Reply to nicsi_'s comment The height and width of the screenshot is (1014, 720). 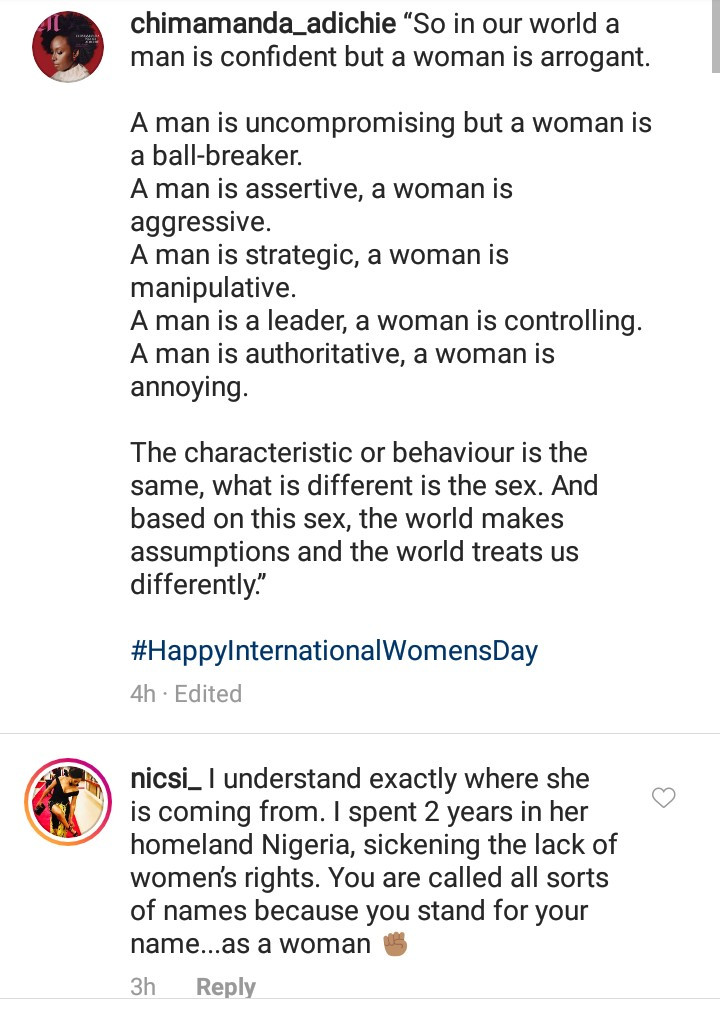point(226,987)
